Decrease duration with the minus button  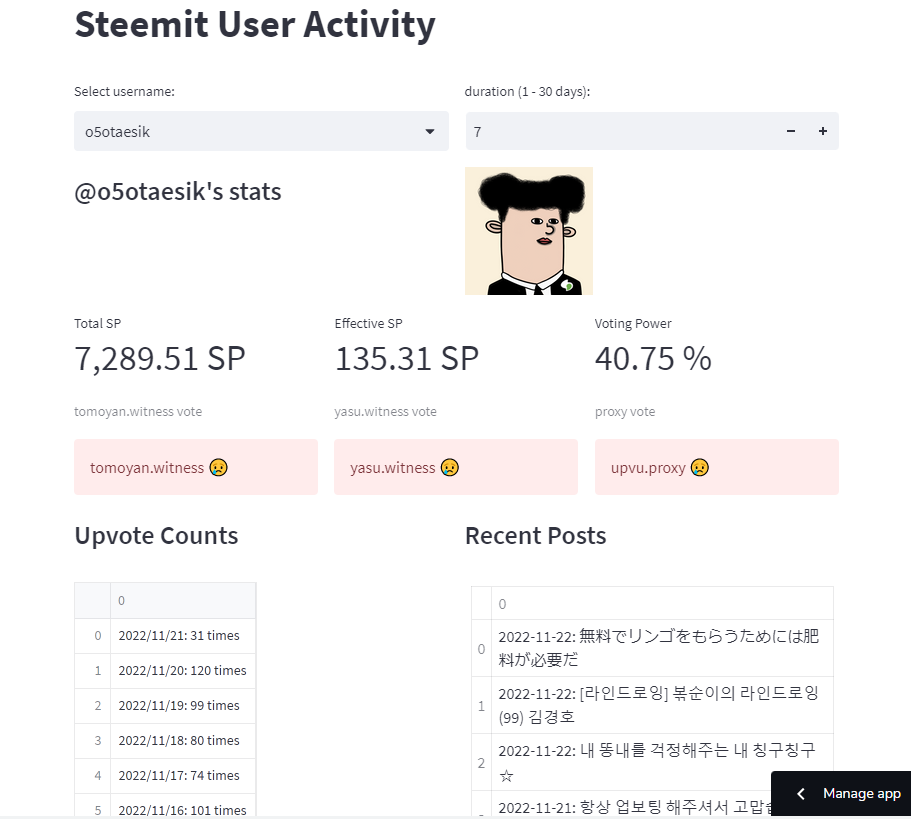(790, 131)
